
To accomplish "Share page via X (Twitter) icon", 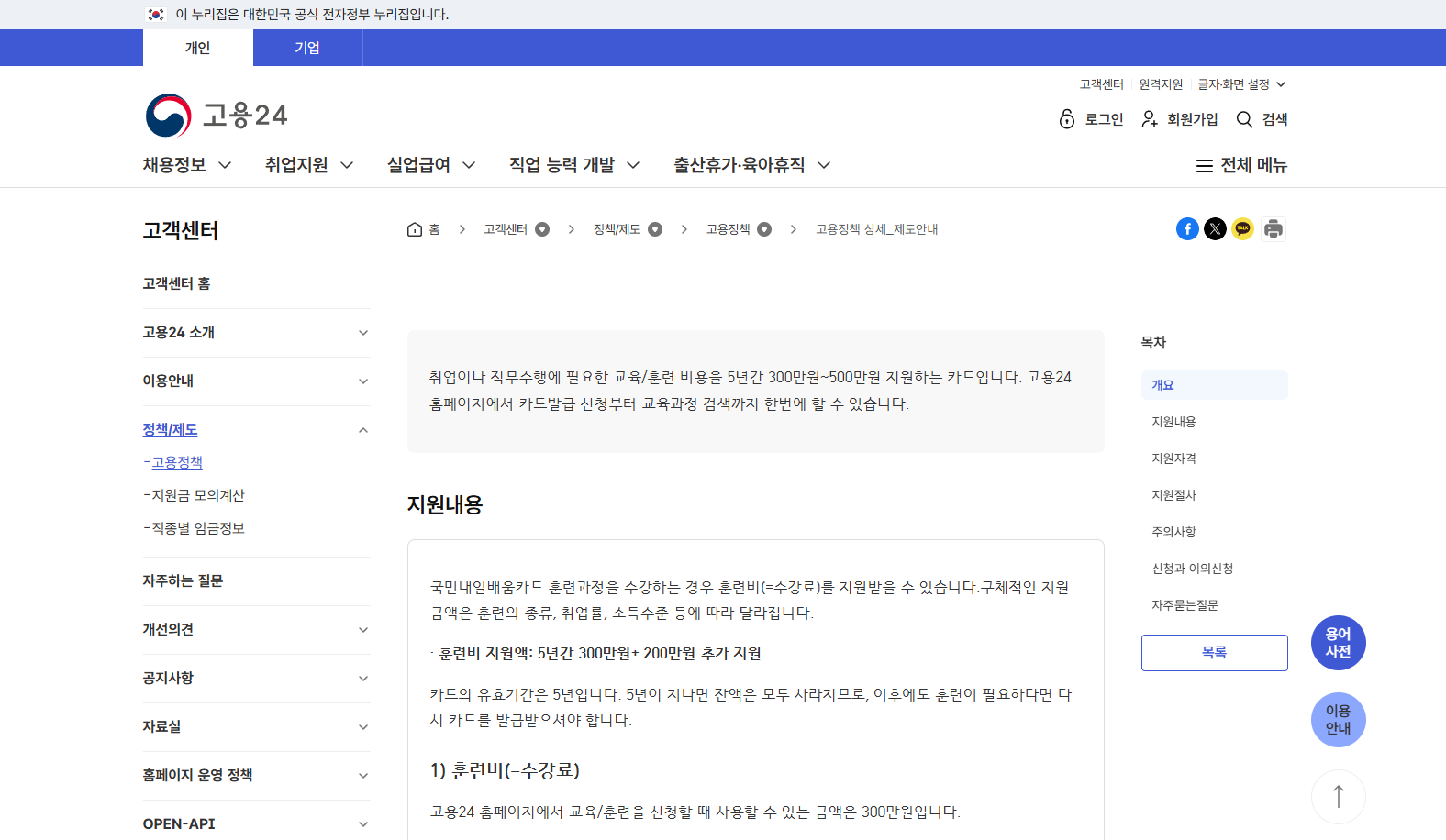I will click(1215, 229).
